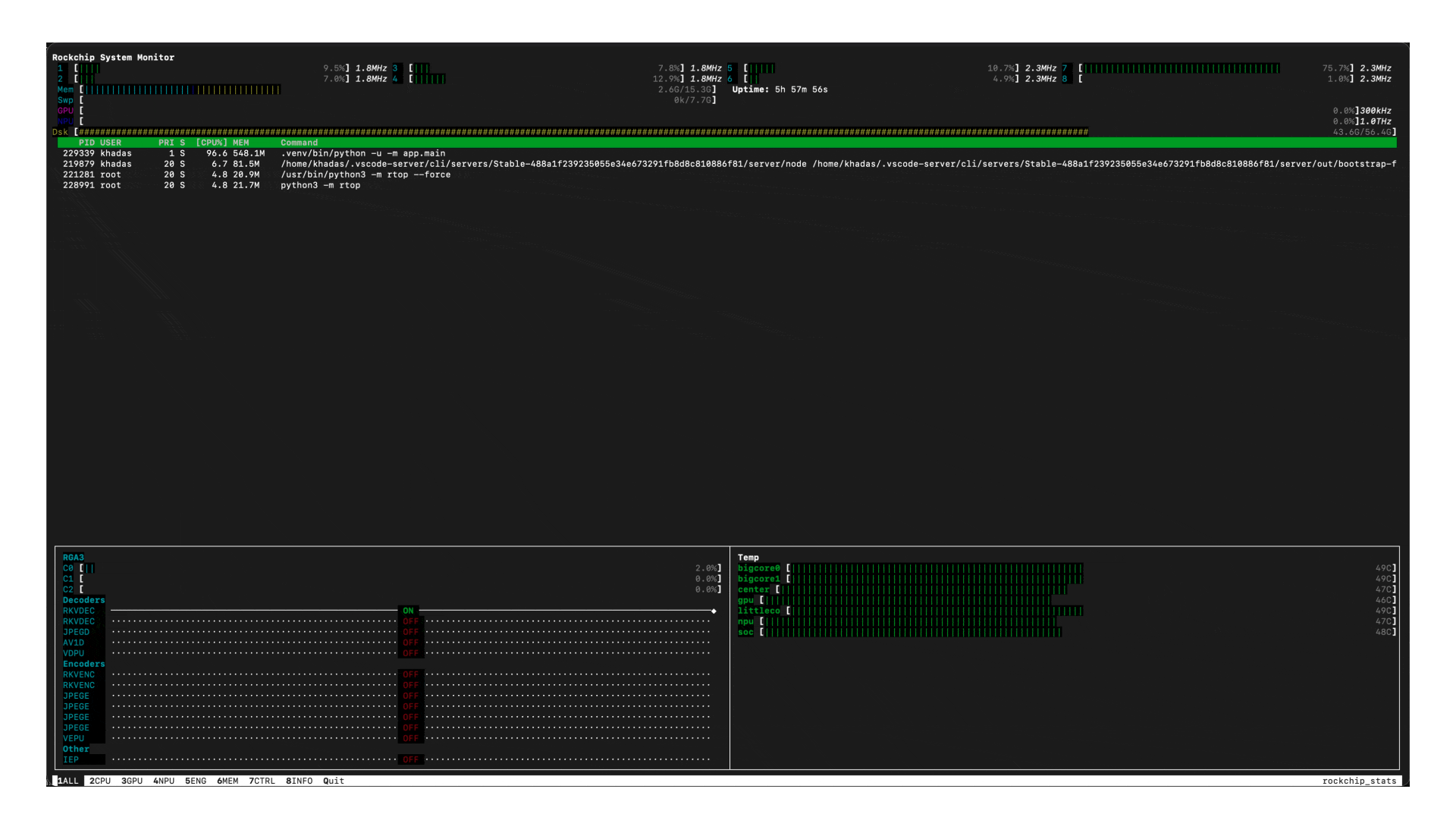Viewport: 1456px width, 830px height.
Task: Click the rockchip_stats label in bottom bar
Action: point(1359,781)
